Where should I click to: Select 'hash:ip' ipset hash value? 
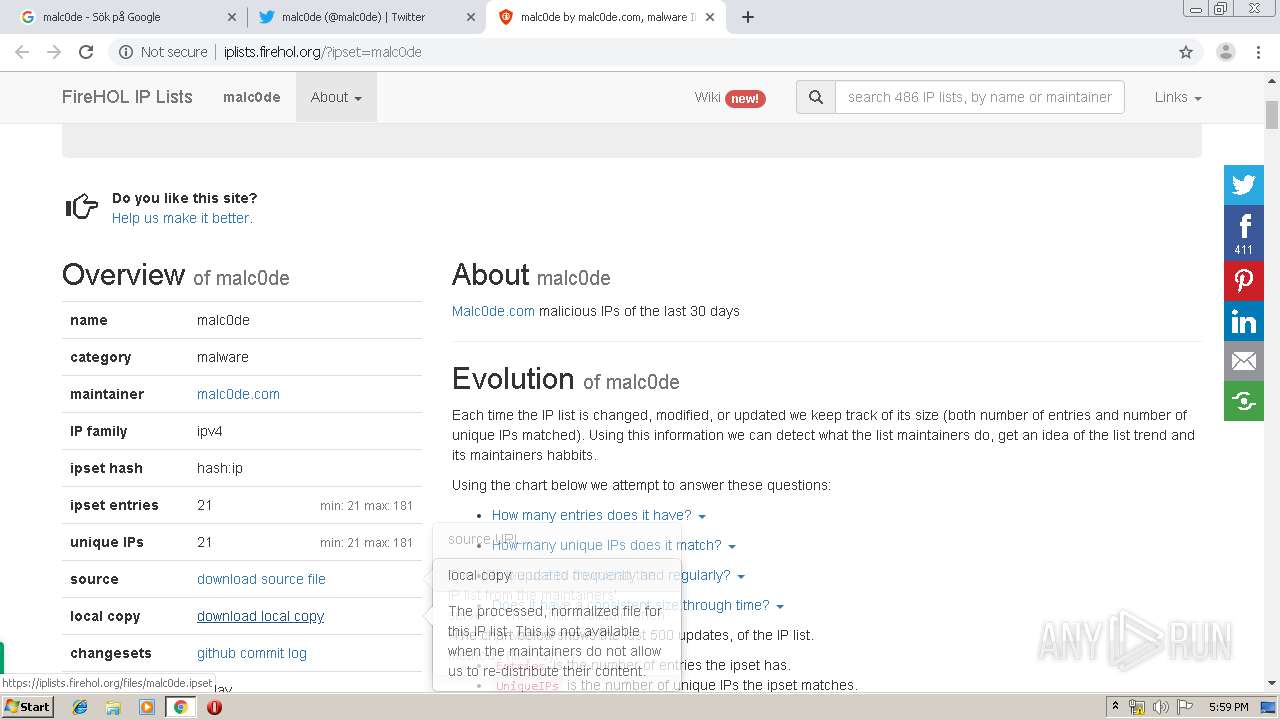(220, 468)
